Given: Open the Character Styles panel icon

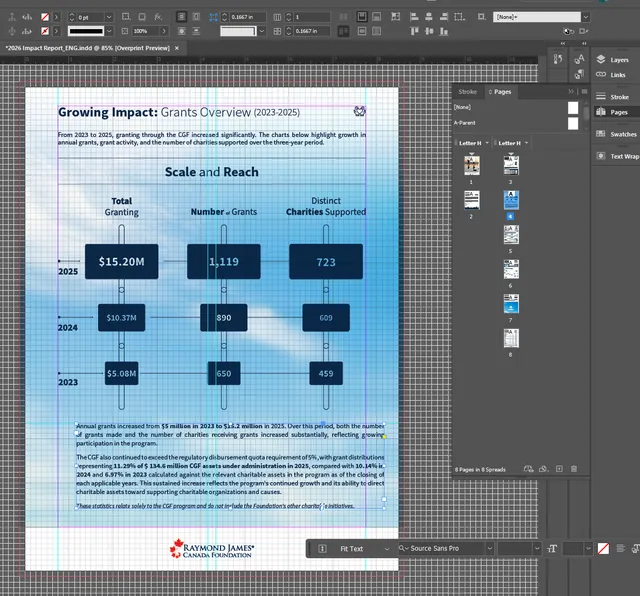Looking at the screenshot, I should (579, 60).
